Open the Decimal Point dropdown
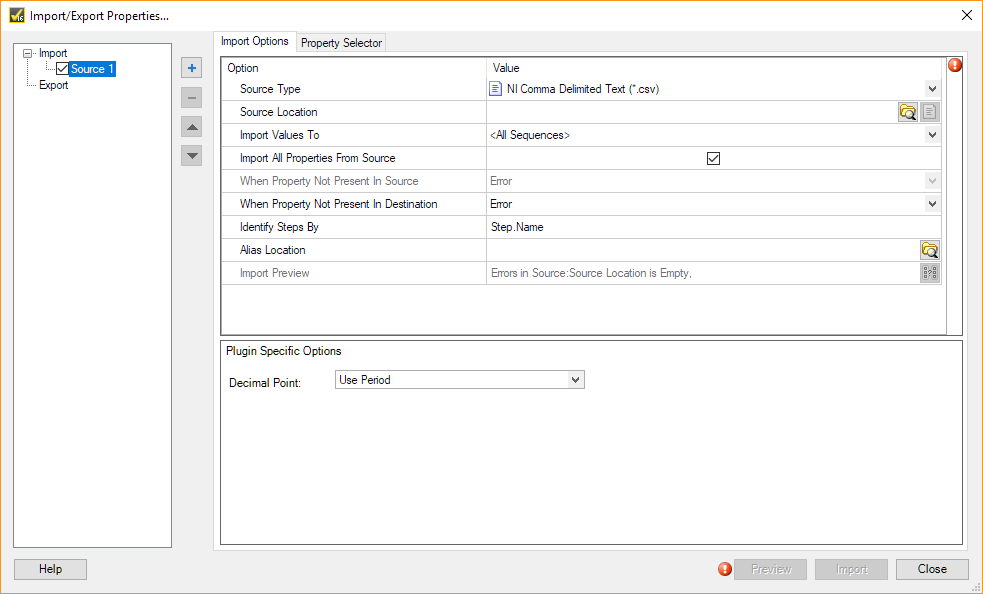The image size is (983, 594). [576, 379]
